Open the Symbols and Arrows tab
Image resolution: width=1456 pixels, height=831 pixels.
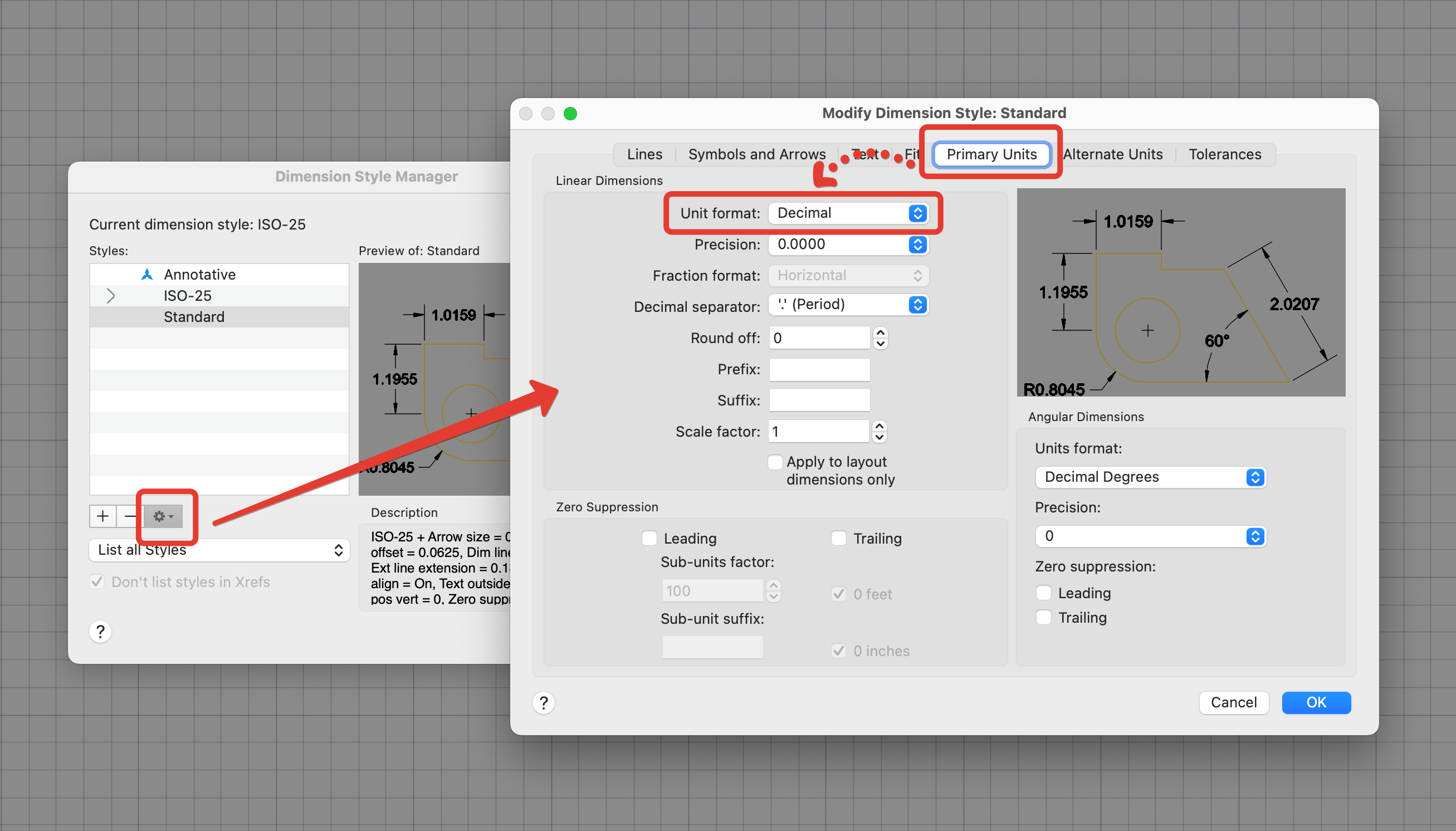tap(756, 154)
